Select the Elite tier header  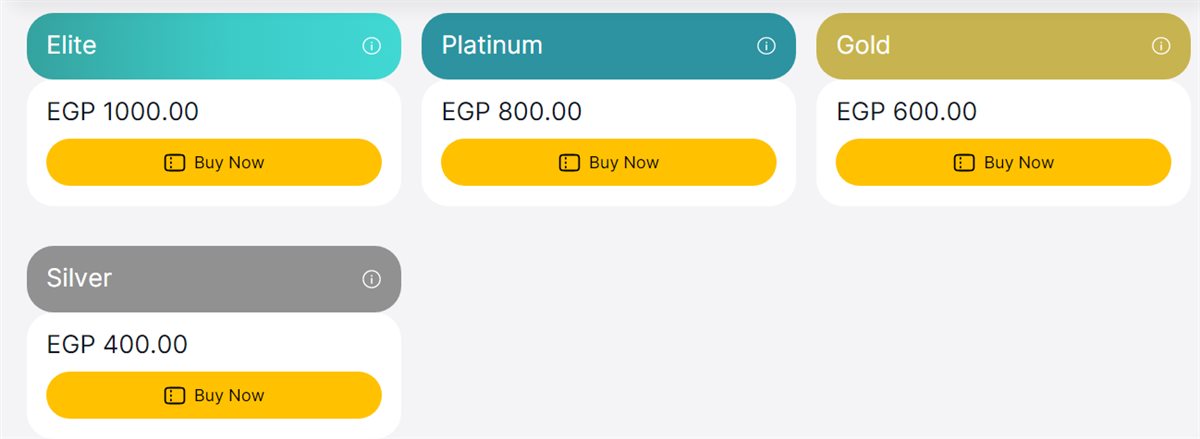pyautogui.click(x=214, y=46)
